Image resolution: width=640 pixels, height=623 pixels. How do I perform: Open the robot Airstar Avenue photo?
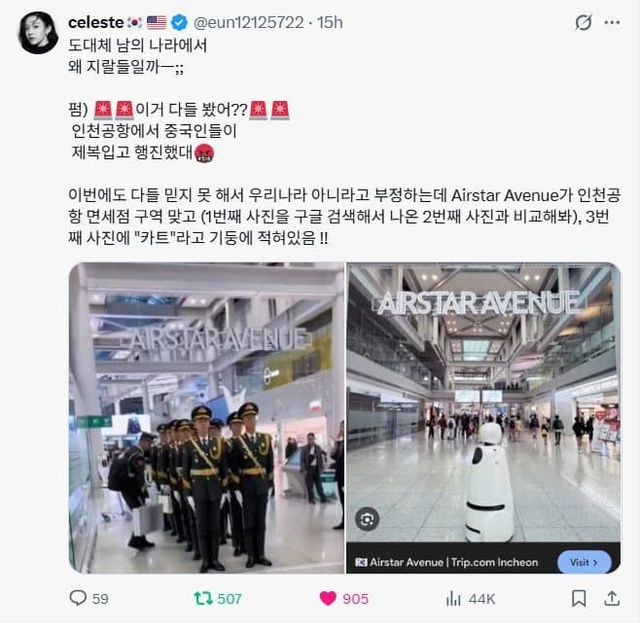484,402
